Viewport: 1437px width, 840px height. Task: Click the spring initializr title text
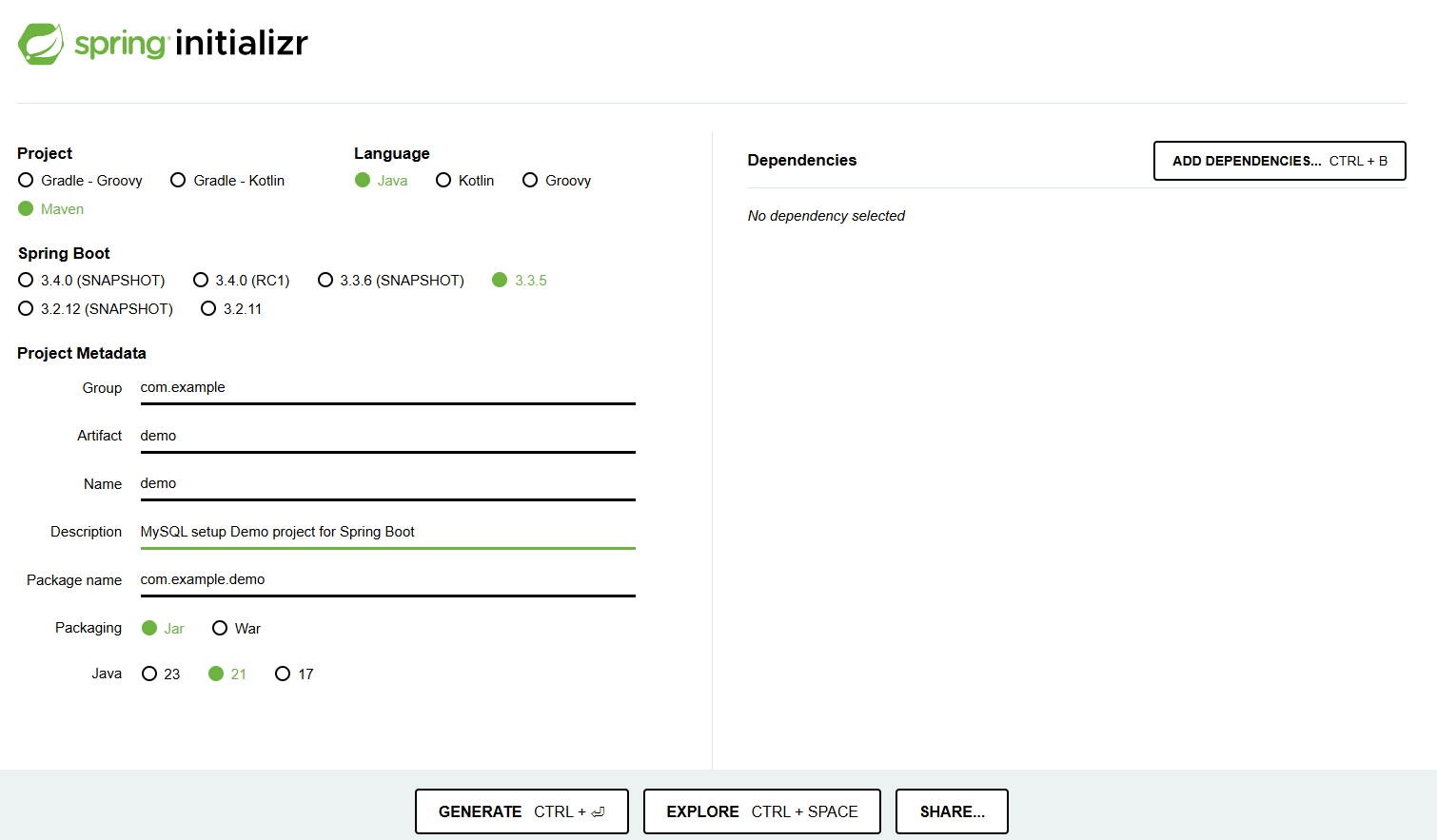click(191, 43)
